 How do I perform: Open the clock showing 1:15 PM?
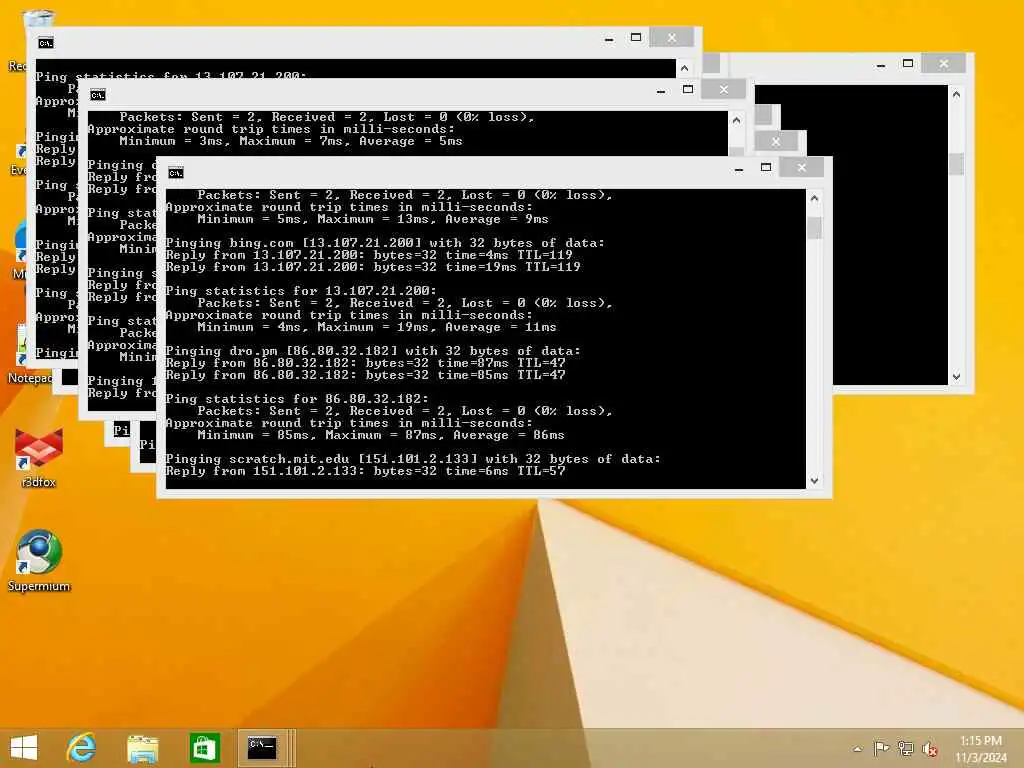pyautogui.click(x=981, y=748)
